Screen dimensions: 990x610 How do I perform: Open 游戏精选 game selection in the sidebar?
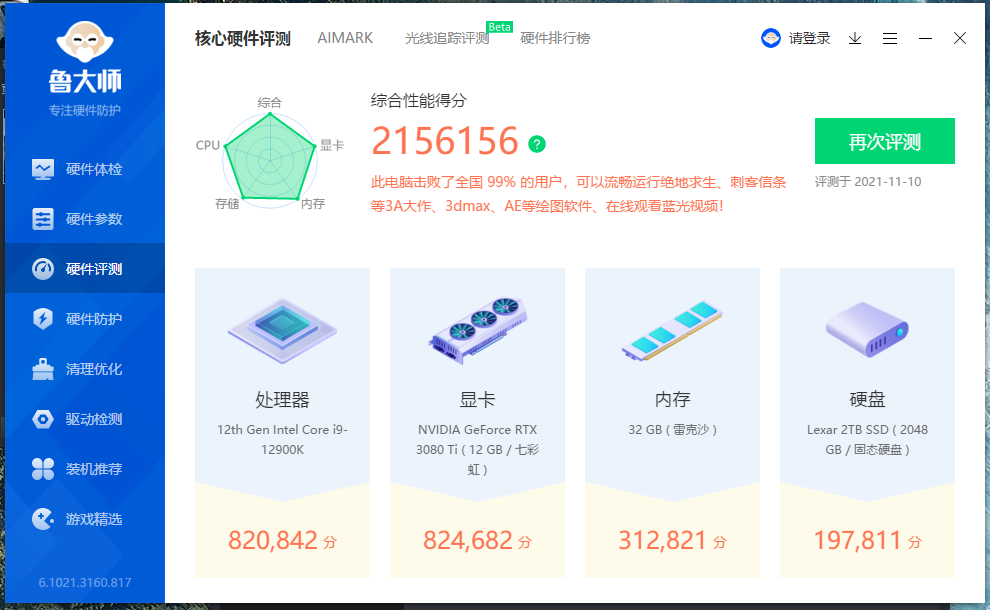pyautogui.click(x=85, y=519)
